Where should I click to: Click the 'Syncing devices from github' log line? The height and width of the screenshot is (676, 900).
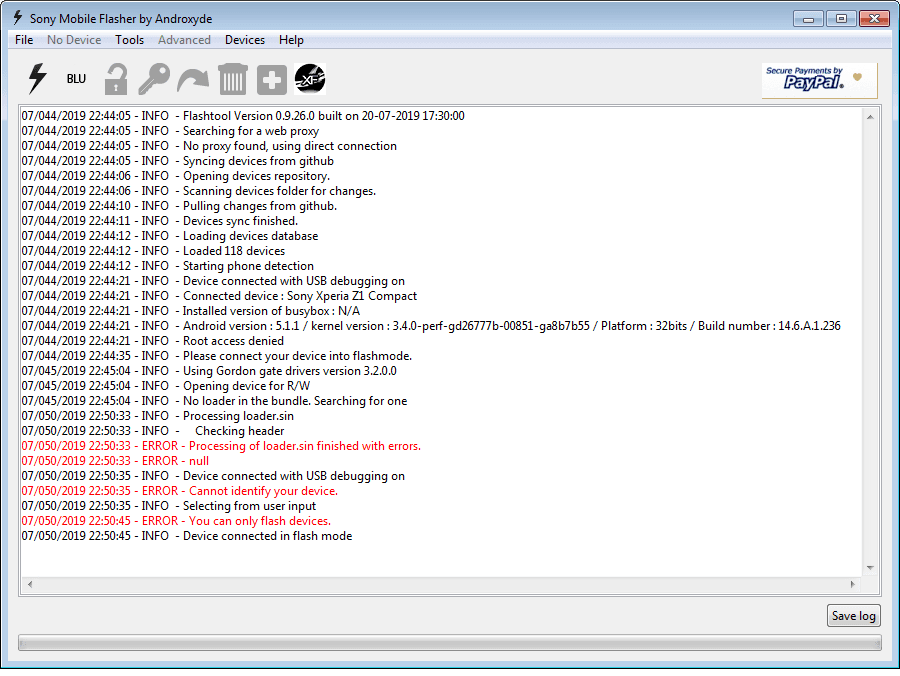[178, 161]
